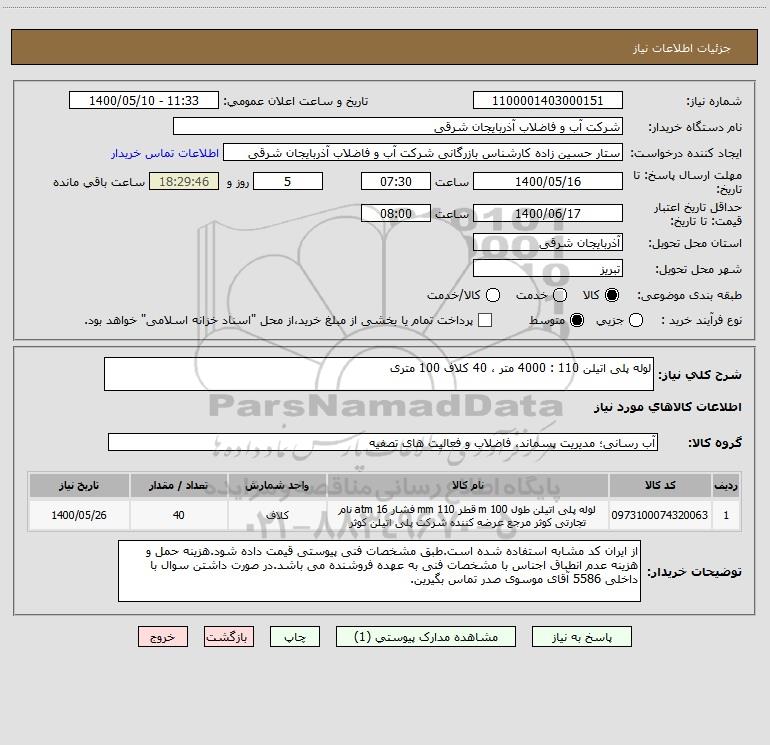770x745 pixels.
Task: Select the کالا radio button
Action: pos(612,295)
